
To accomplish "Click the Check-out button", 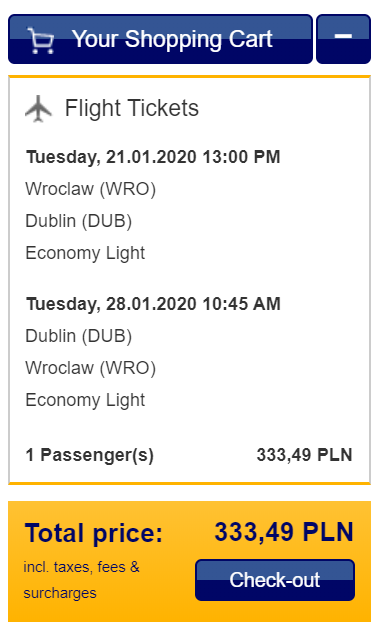I will pyautogui.click(x=275, y=580).
